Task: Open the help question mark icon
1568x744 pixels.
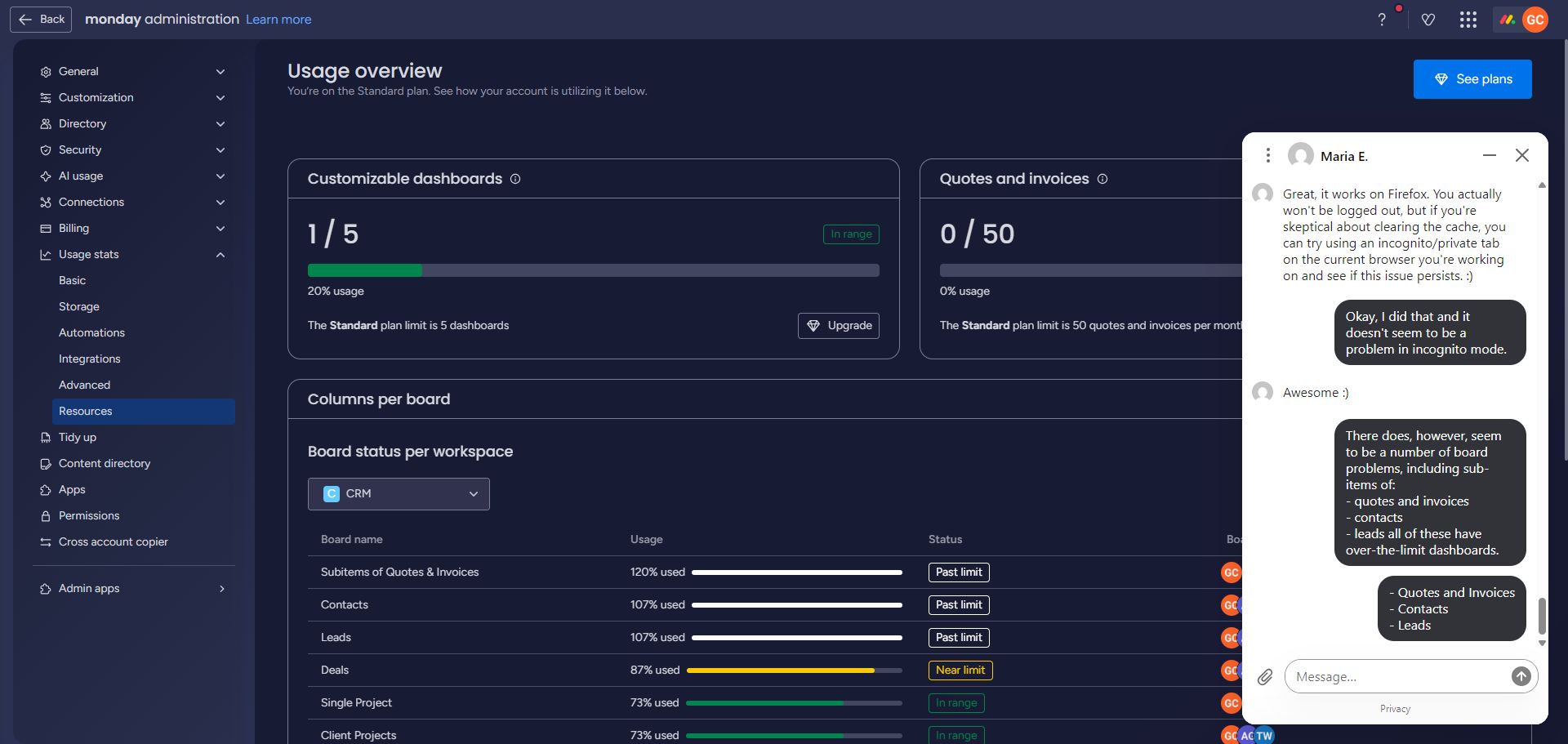Action: coord(1382,20)
